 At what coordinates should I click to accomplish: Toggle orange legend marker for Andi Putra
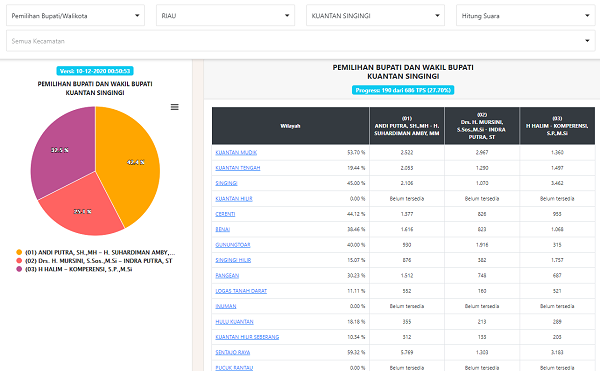tap(19, 252)
